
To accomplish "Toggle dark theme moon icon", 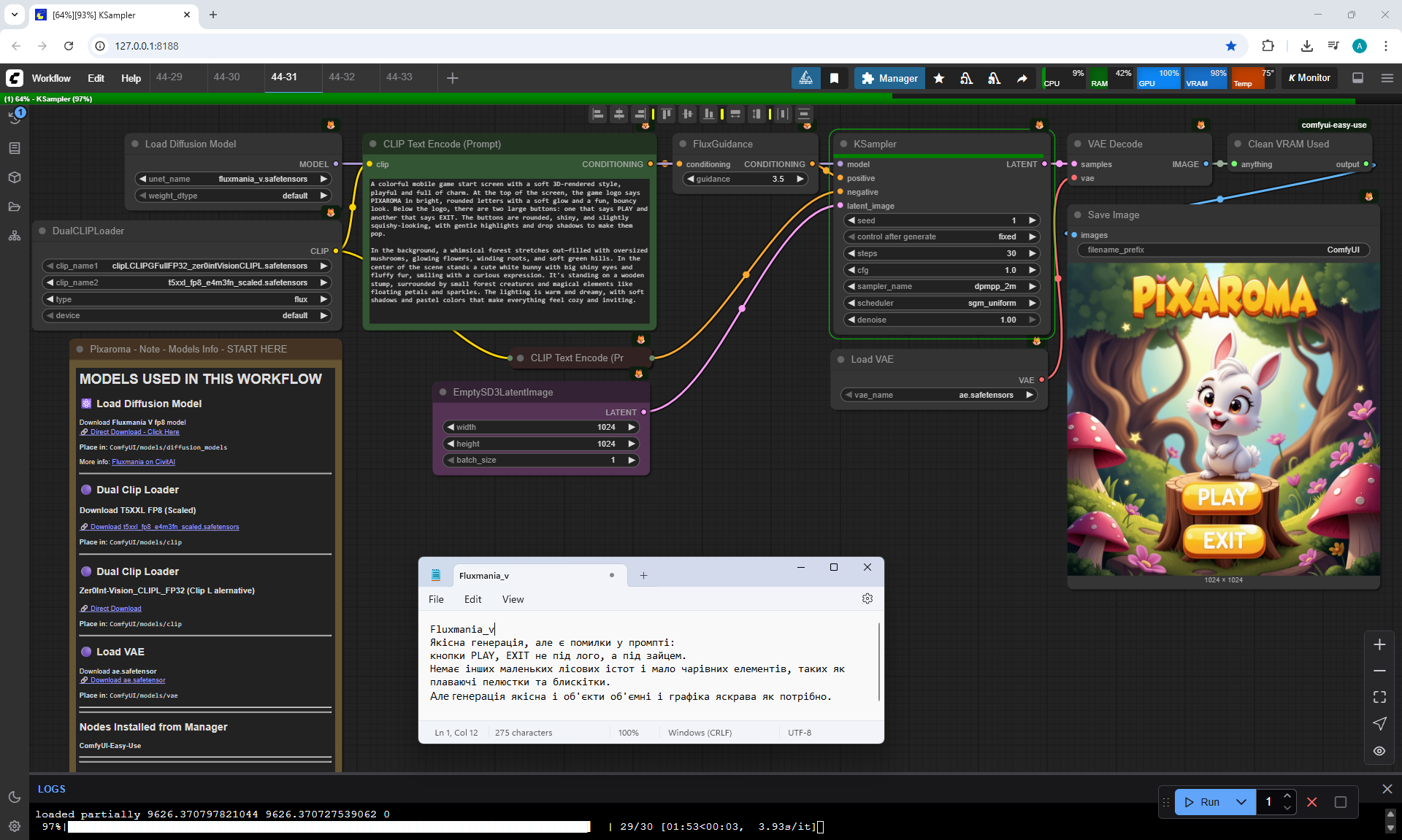I will pyautogui.click(x=15, y=797).
